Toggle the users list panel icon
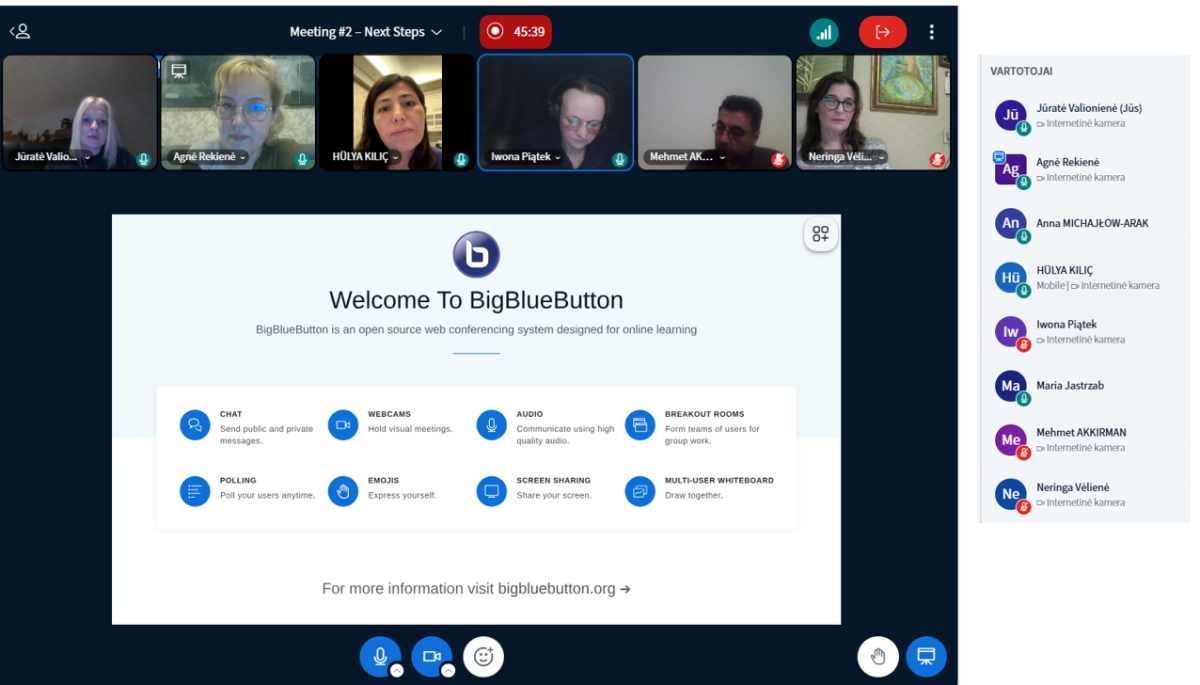Screen dimensions: 1200x685 pos(20,32)
